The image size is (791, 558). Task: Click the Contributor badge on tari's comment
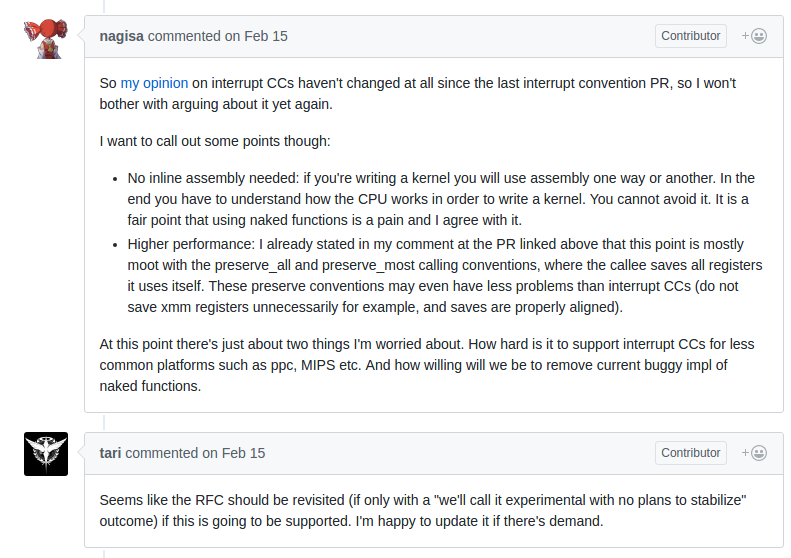click(691, 453)
